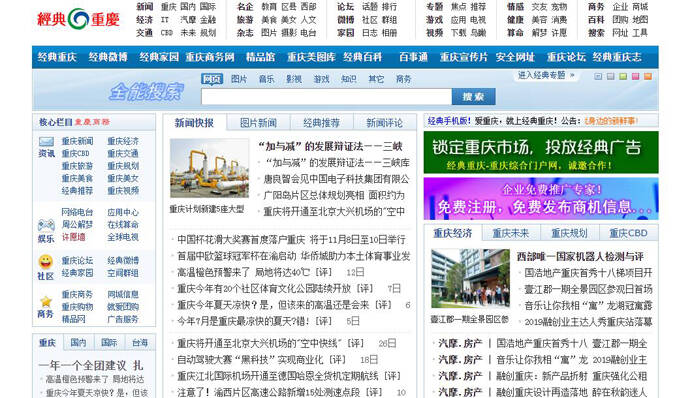Screen dimensions: 690x398
Task: Open 重庆购物 link in the sidebar
Action: [x=77, y=306]
